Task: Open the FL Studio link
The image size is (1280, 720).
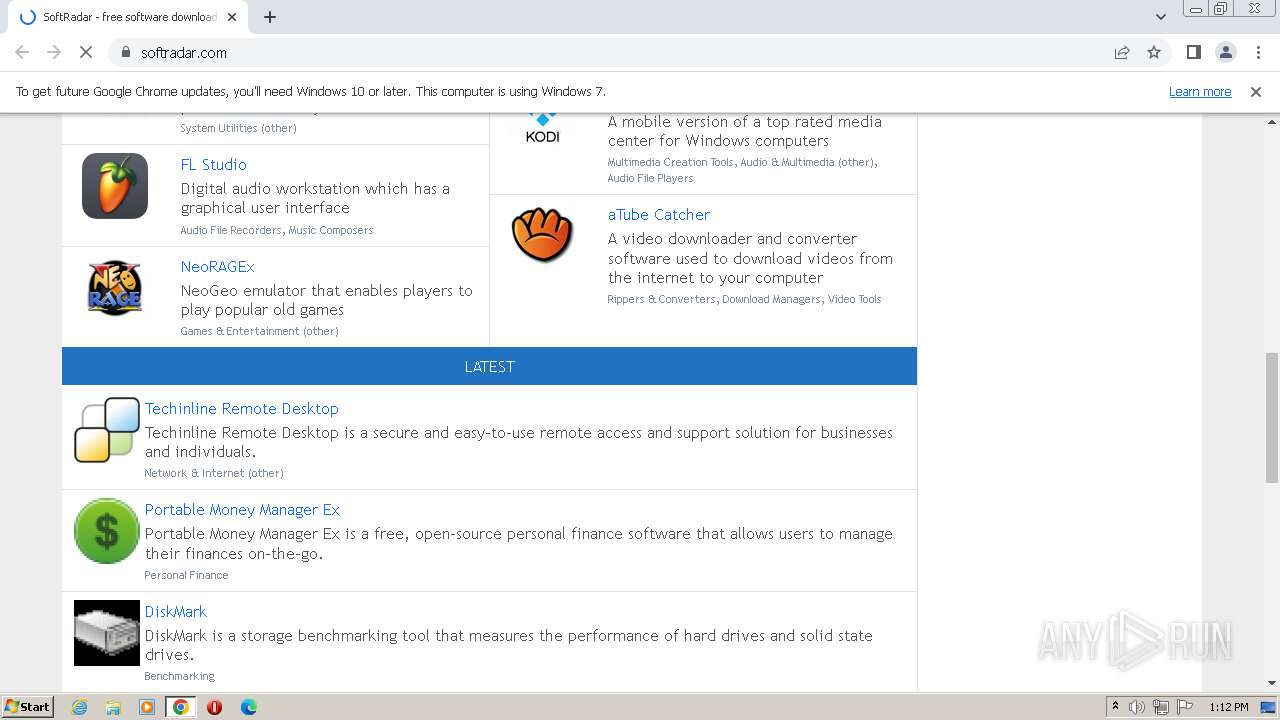Action: click(x=213, y=164)
